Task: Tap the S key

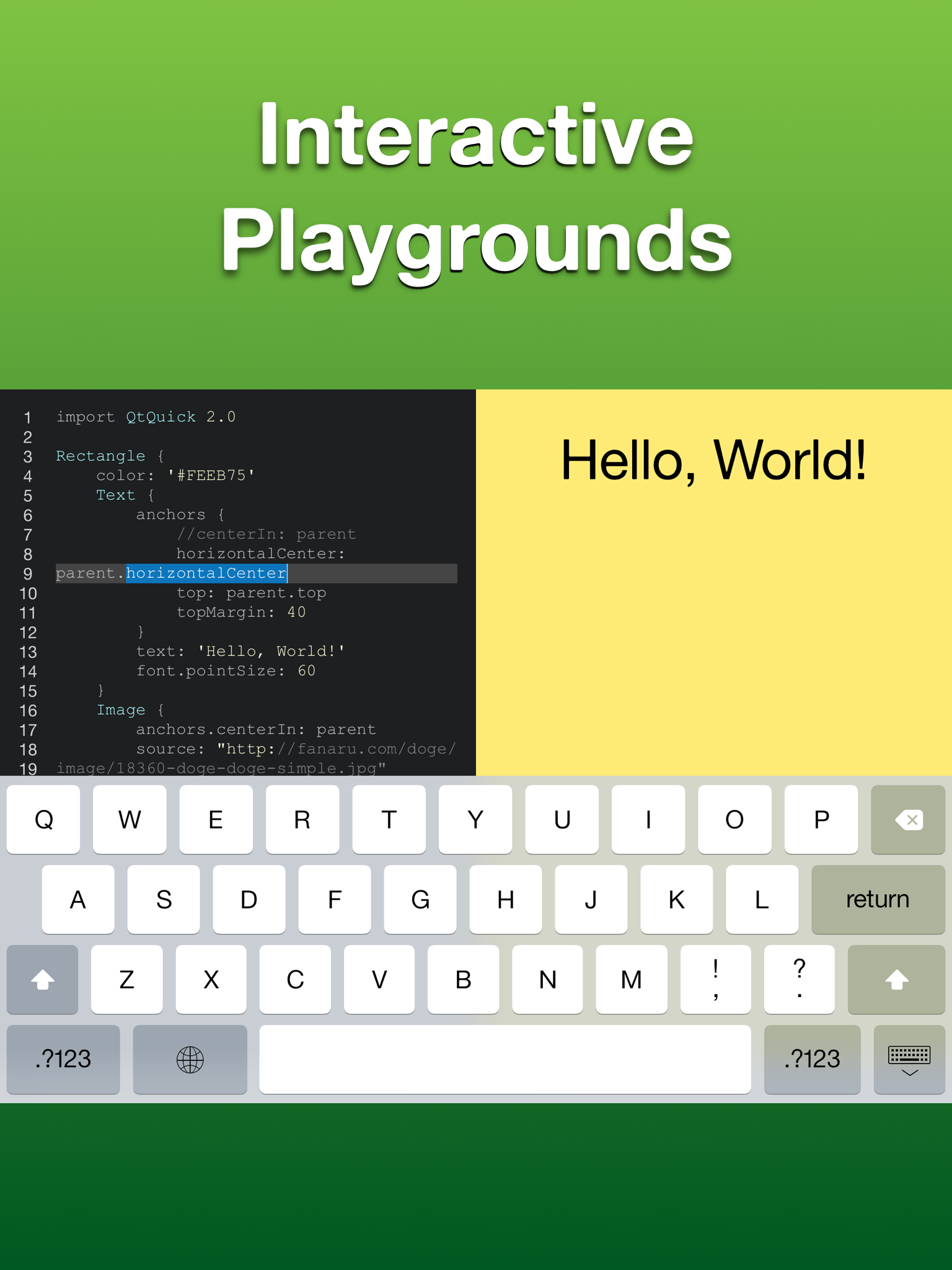Action: tap(164, 899)
